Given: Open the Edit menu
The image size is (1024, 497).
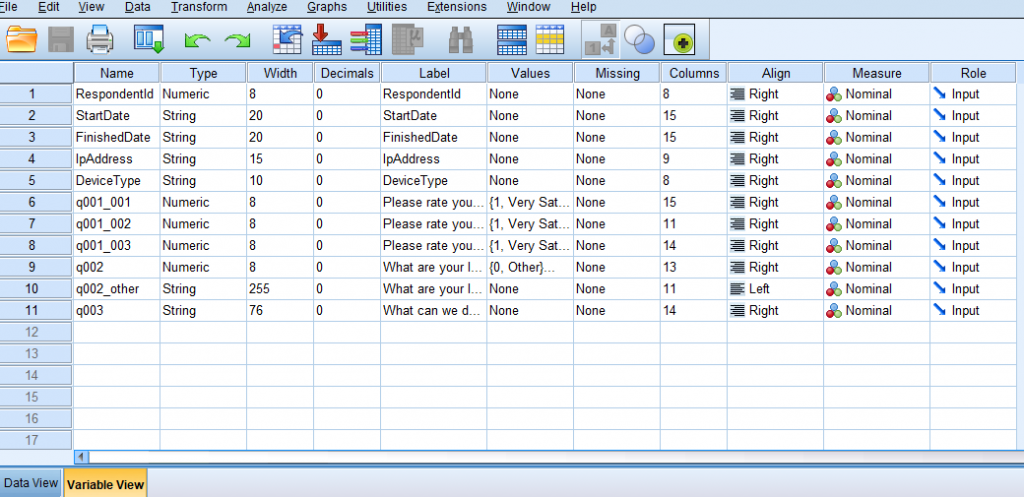Looking at the screenshot, I should [x=48, y=7].
